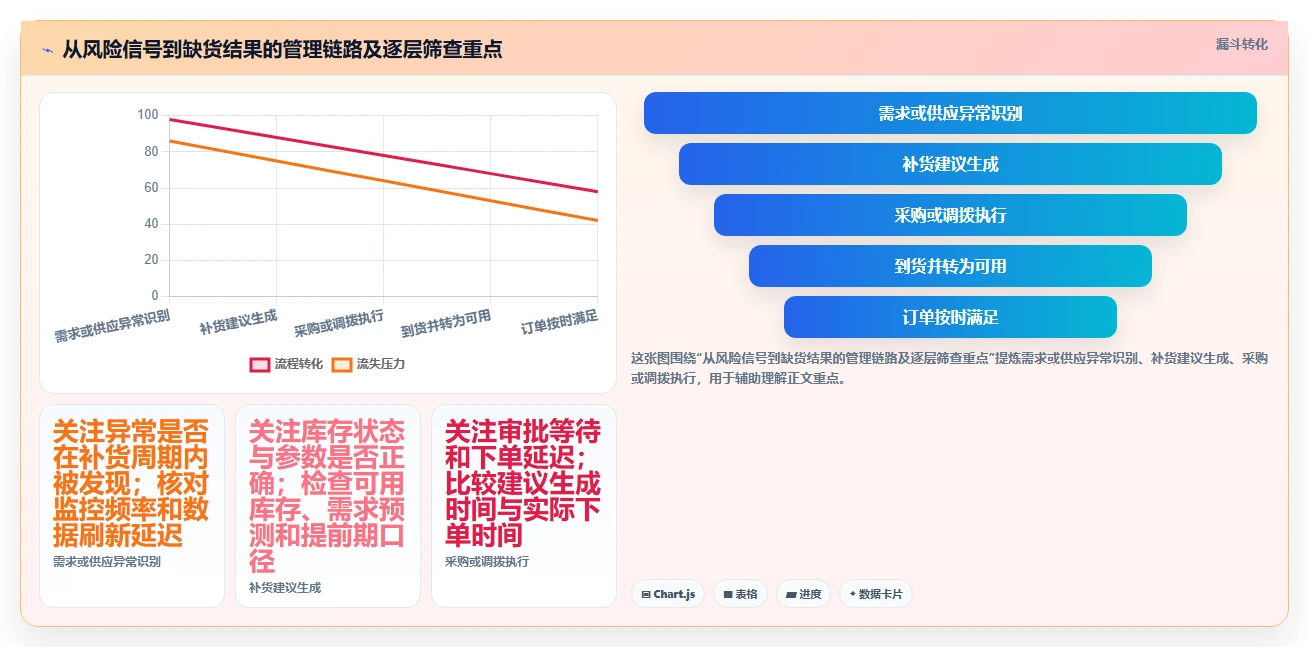This screenshot has height=647, width=1309.
Task: Click the 进度 tag chip
Action: [x=803, y=594]
